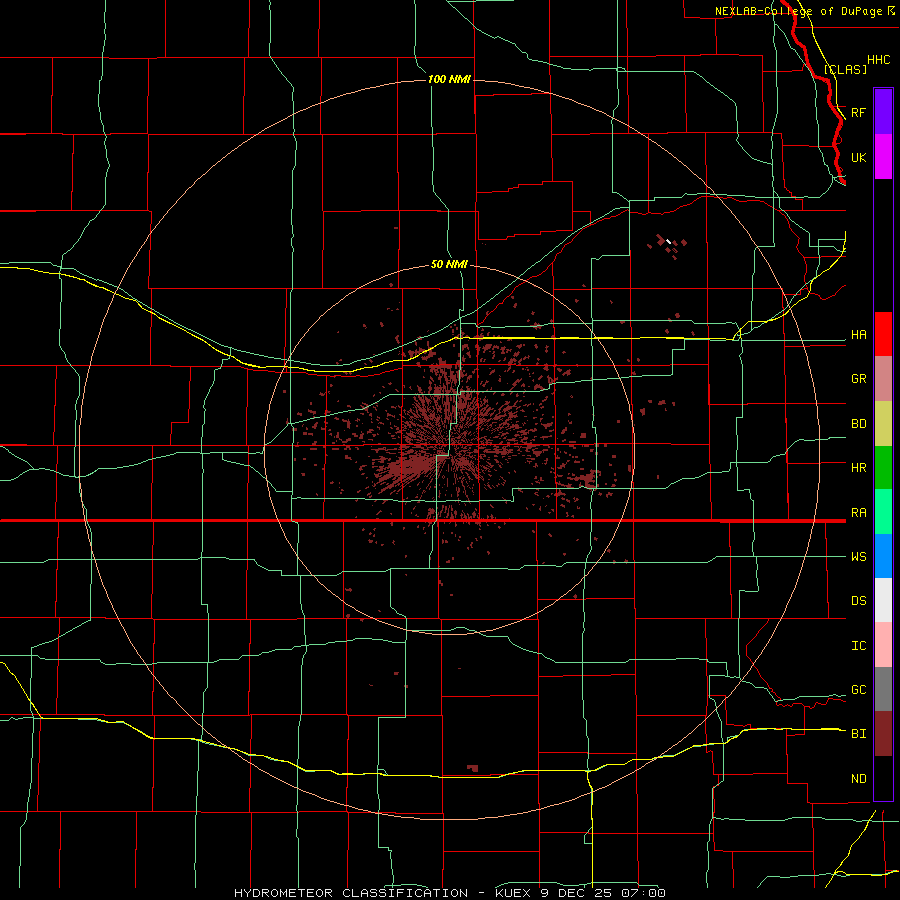Click the RA legend label

tap(858, 513)
